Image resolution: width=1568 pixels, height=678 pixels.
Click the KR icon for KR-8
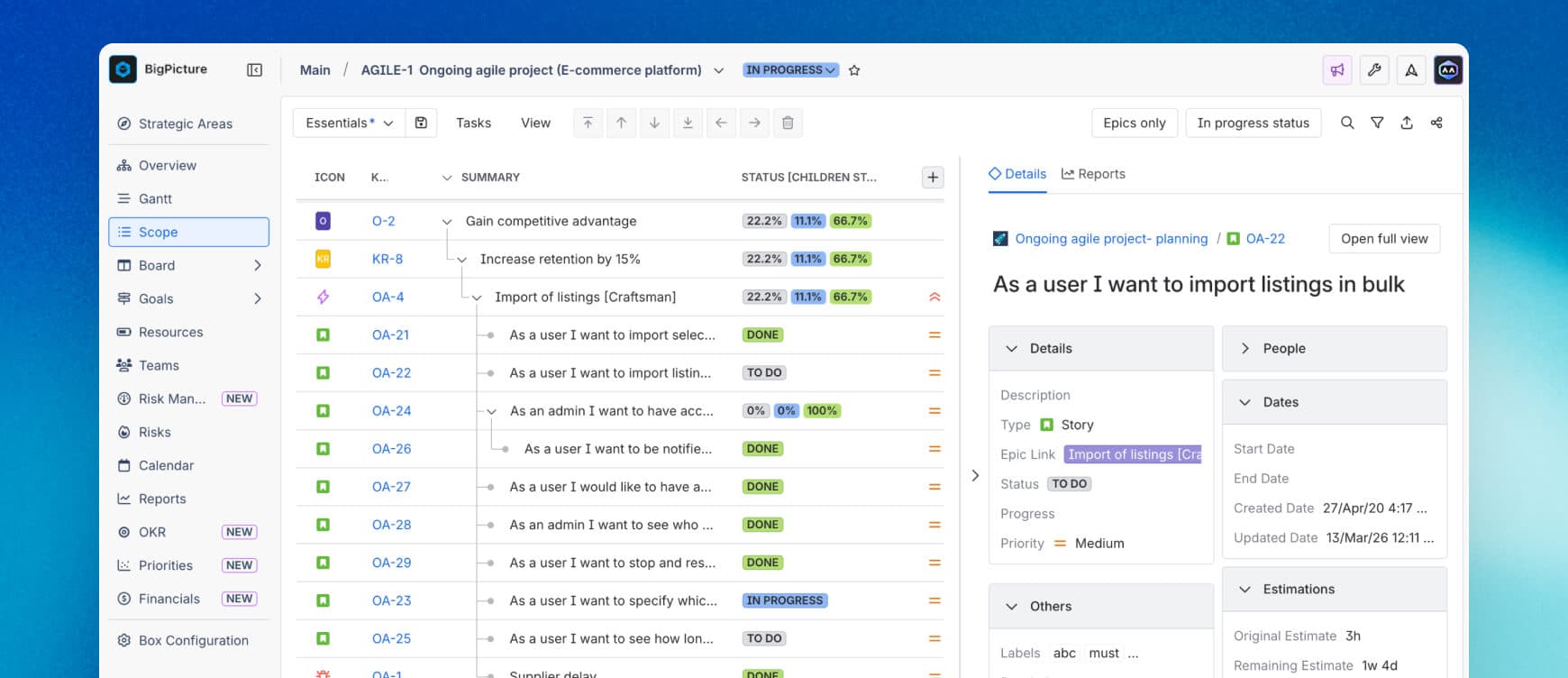click(x=323, y=259)
